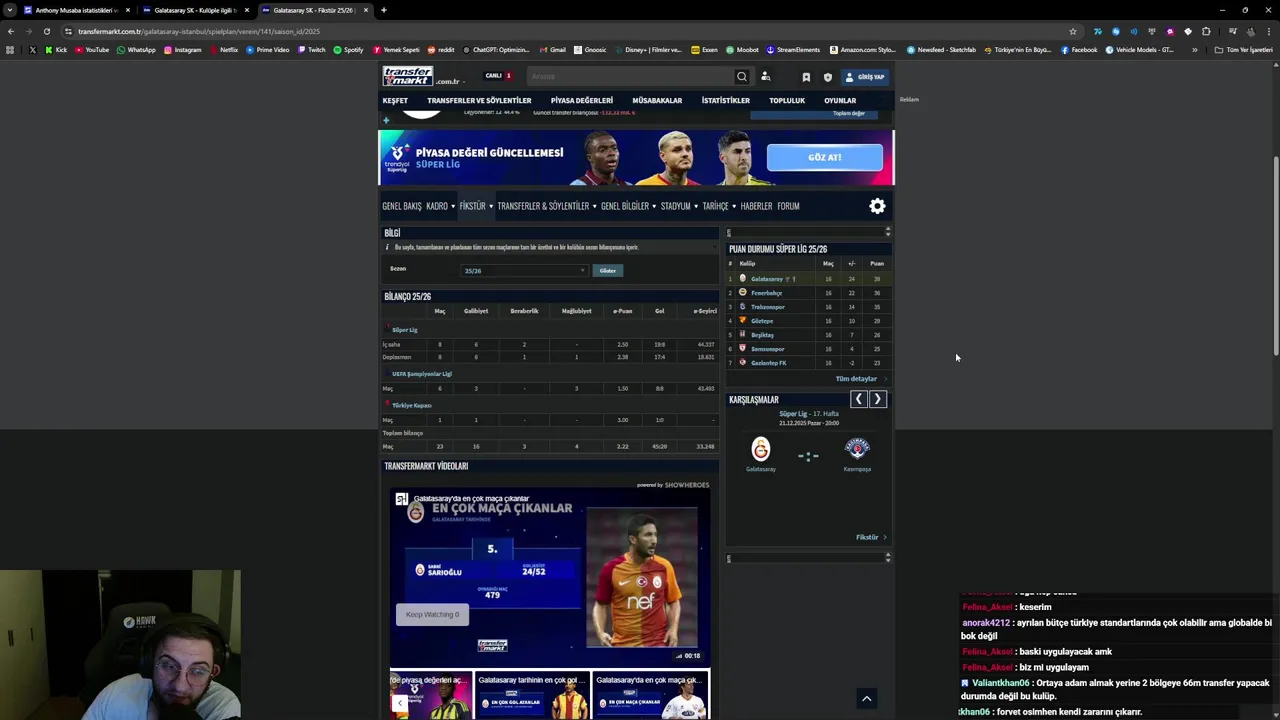Open Müsabakalar in main navigation
This screenshot has width=1280, height=720.
657,100
